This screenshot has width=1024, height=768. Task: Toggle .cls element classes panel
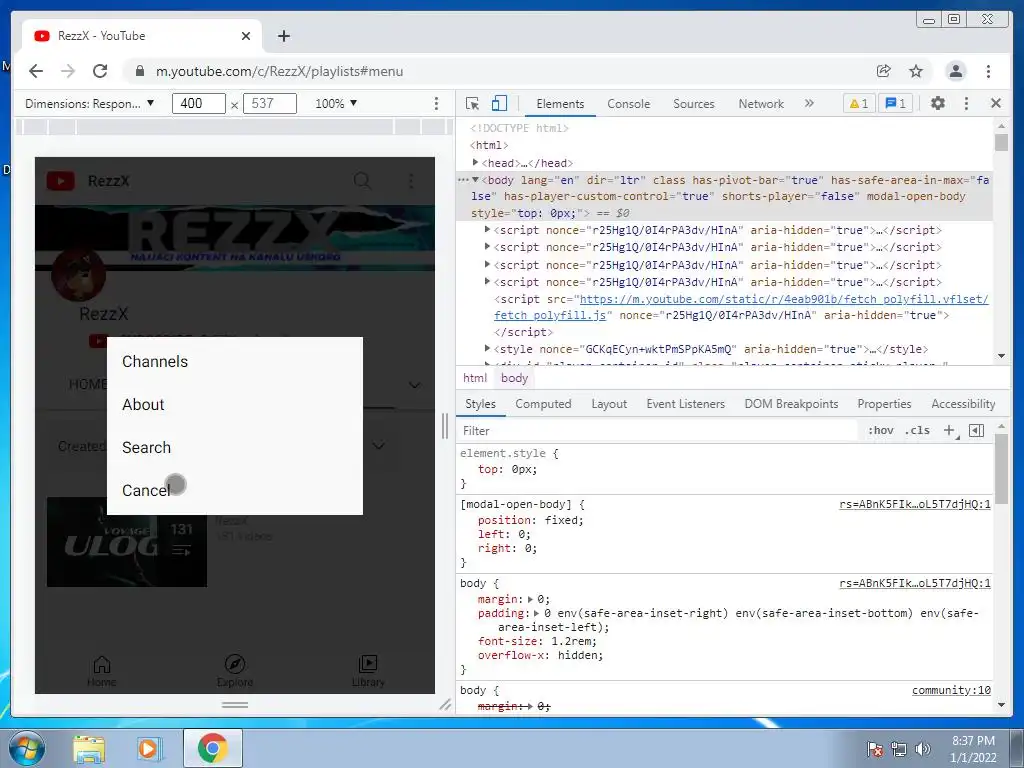(917, 430)
